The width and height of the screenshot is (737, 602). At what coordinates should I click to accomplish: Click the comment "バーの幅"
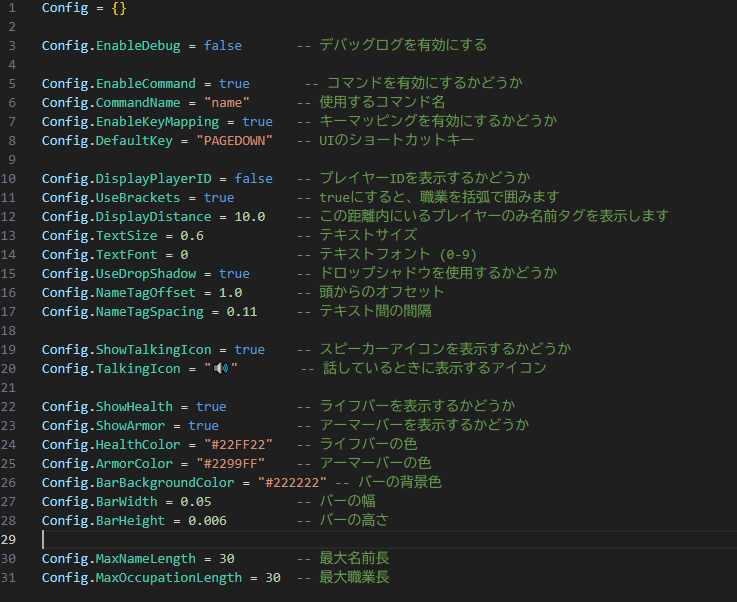tap(347, 501)
